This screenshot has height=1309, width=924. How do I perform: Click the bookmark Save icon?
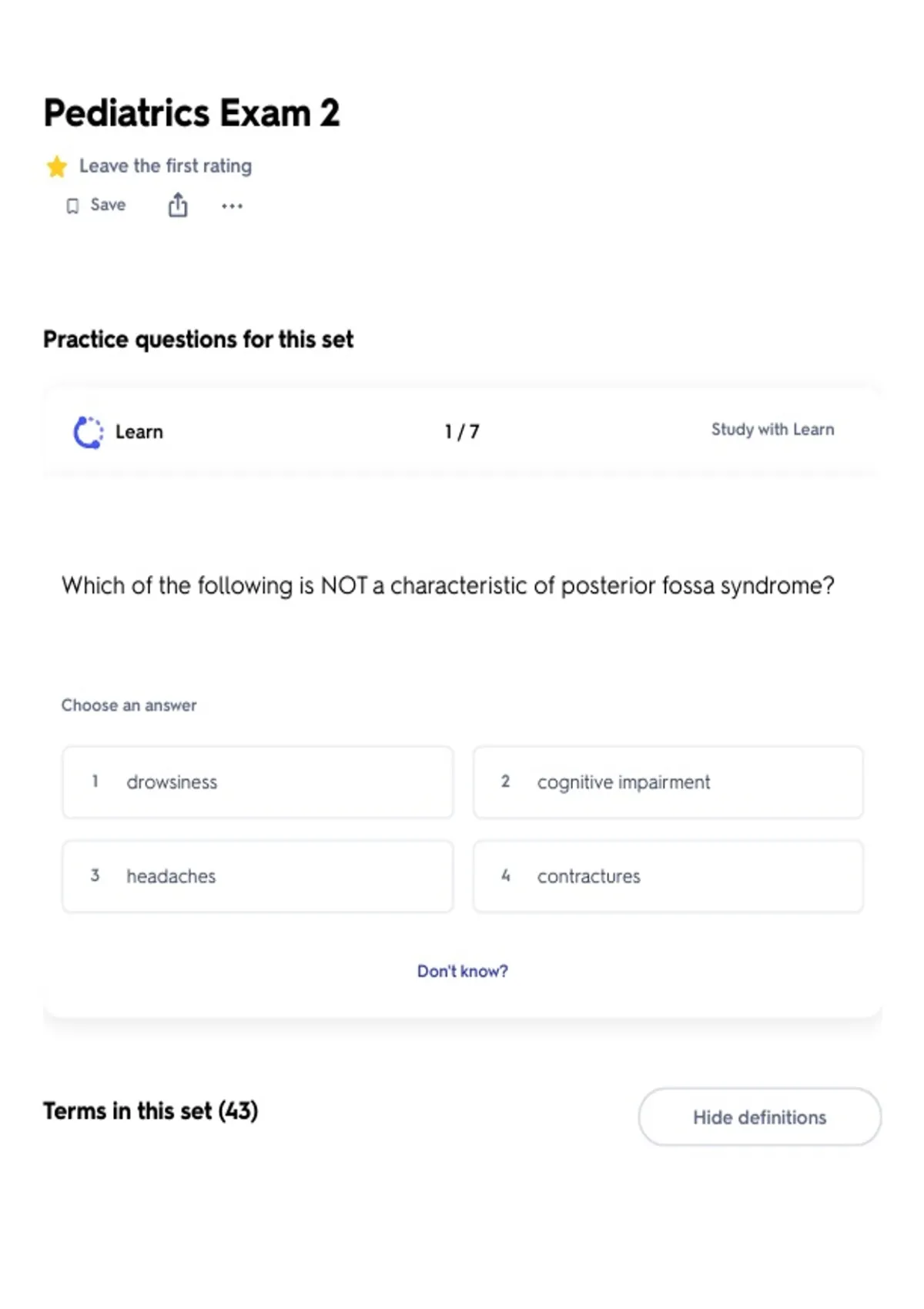point(72,206)
